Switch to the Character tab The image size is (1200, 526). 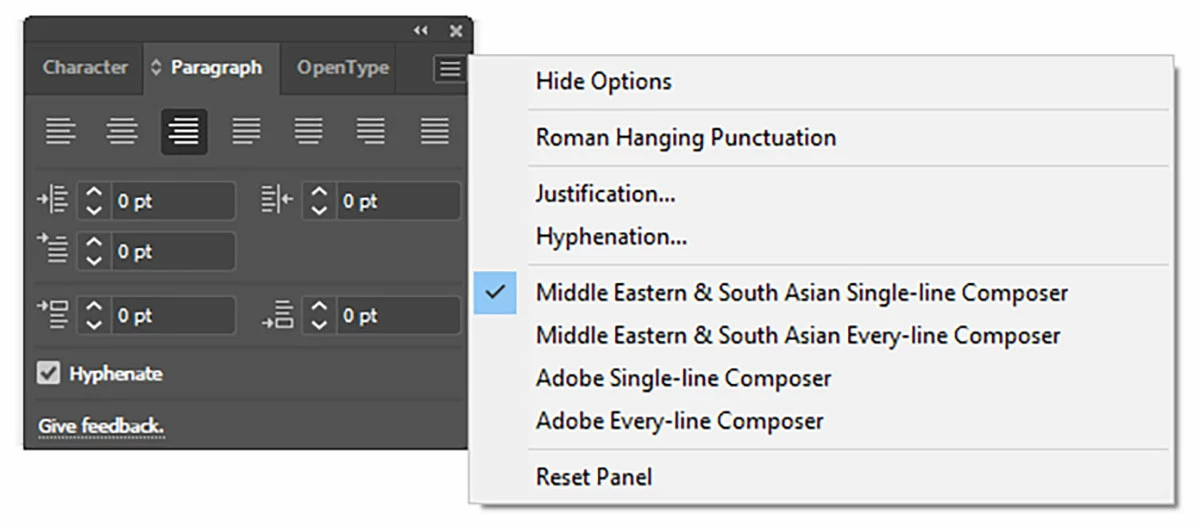tap(85, 68)
